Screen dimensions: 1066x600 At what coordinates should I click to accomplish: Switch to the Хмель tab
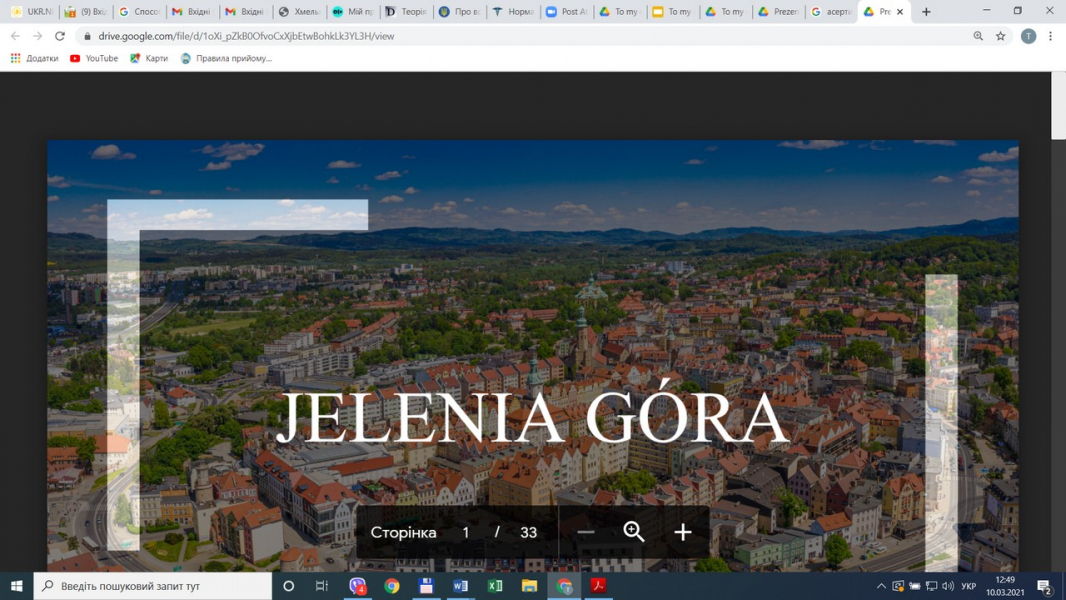coord(299,12)
